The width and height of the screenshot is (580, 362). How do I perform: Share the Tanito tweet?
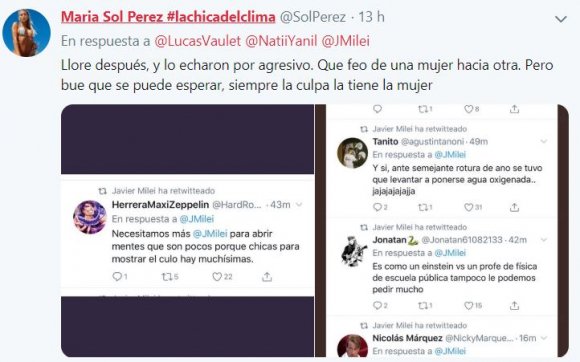tap(514, 207)
